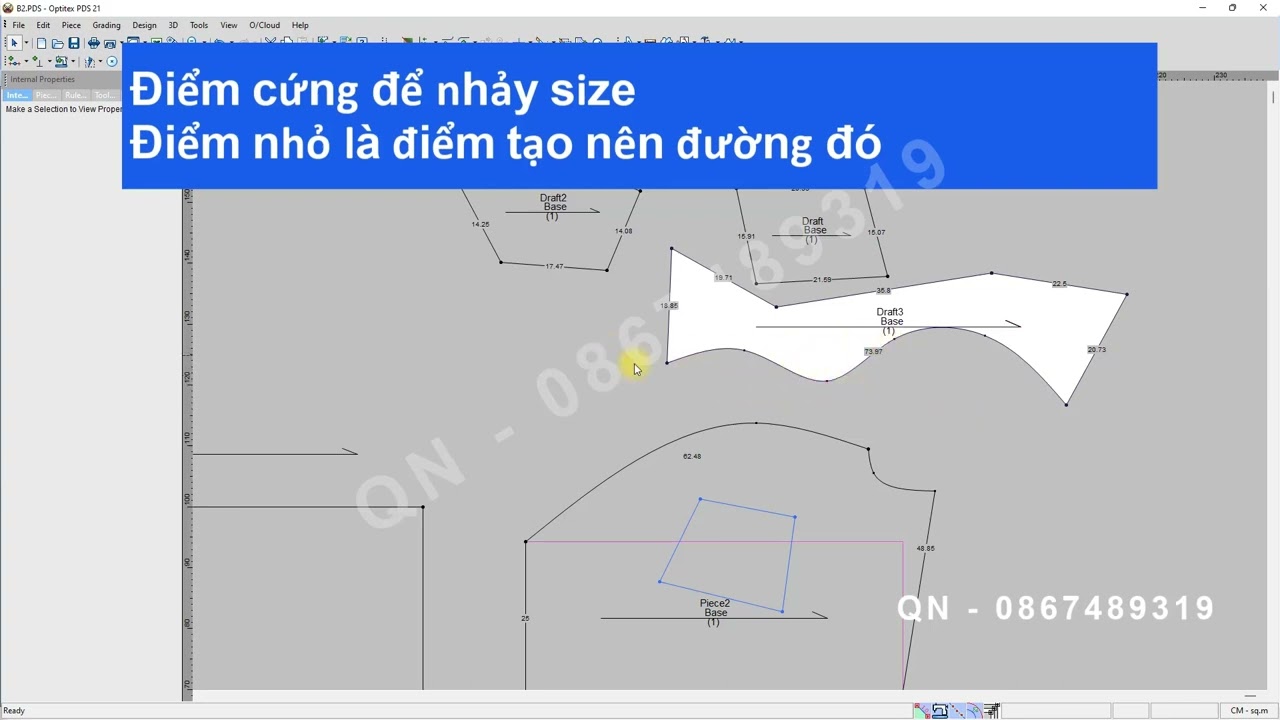The width and height of the screenshot is (1280, 720).
Task: Open the File menu
Action: coord(19,25)
